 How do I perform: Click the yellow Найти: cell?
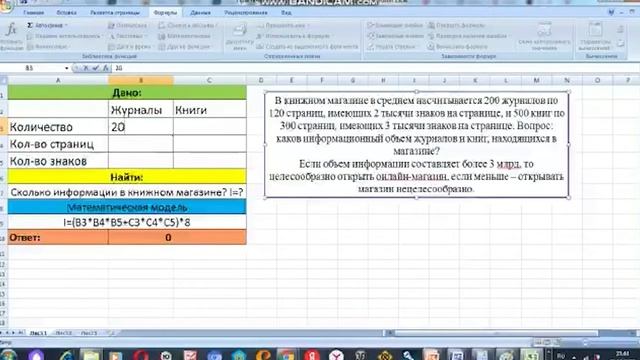click(127, 177)
